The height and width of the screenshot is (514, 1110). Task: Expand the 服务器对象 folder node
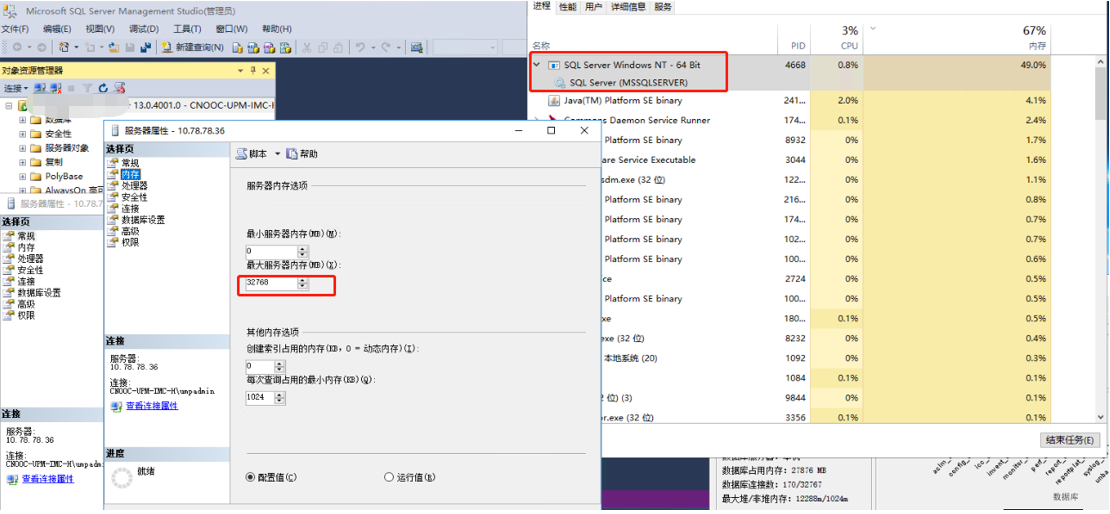[x=23, y=148]
